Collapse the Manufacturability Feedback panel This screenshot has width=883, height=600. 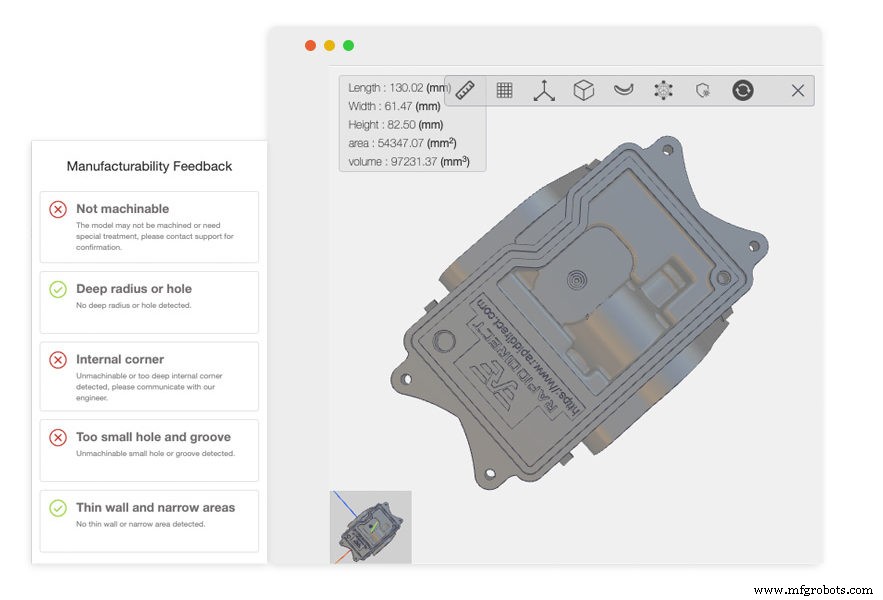pyautogui.click(x=148, y=164)
